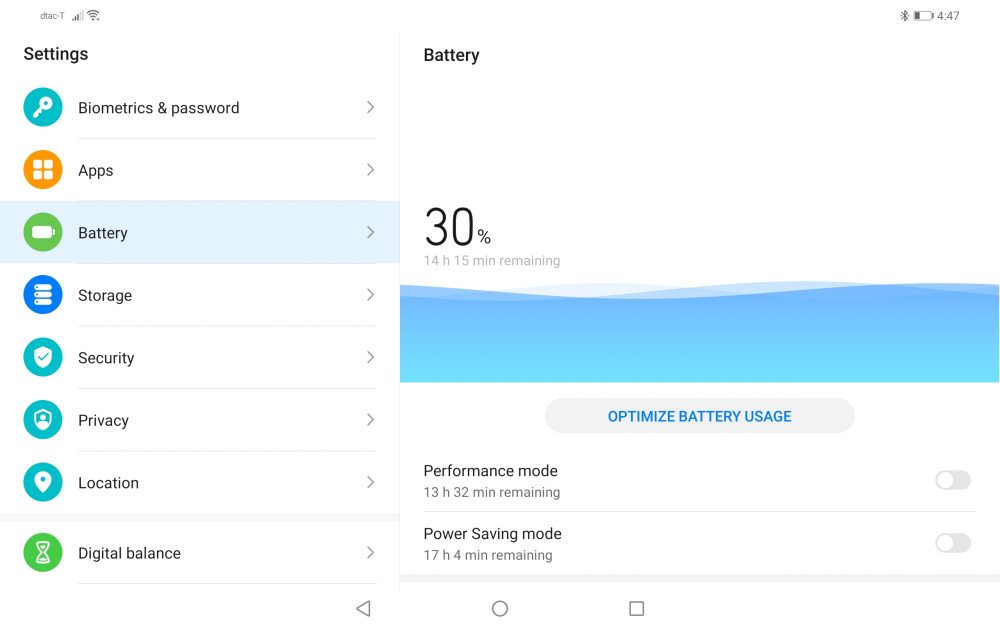The width and height of the screenshot is (1000, 625).
Task: Tap the Android back navigation button
Action: pos(364,608)
